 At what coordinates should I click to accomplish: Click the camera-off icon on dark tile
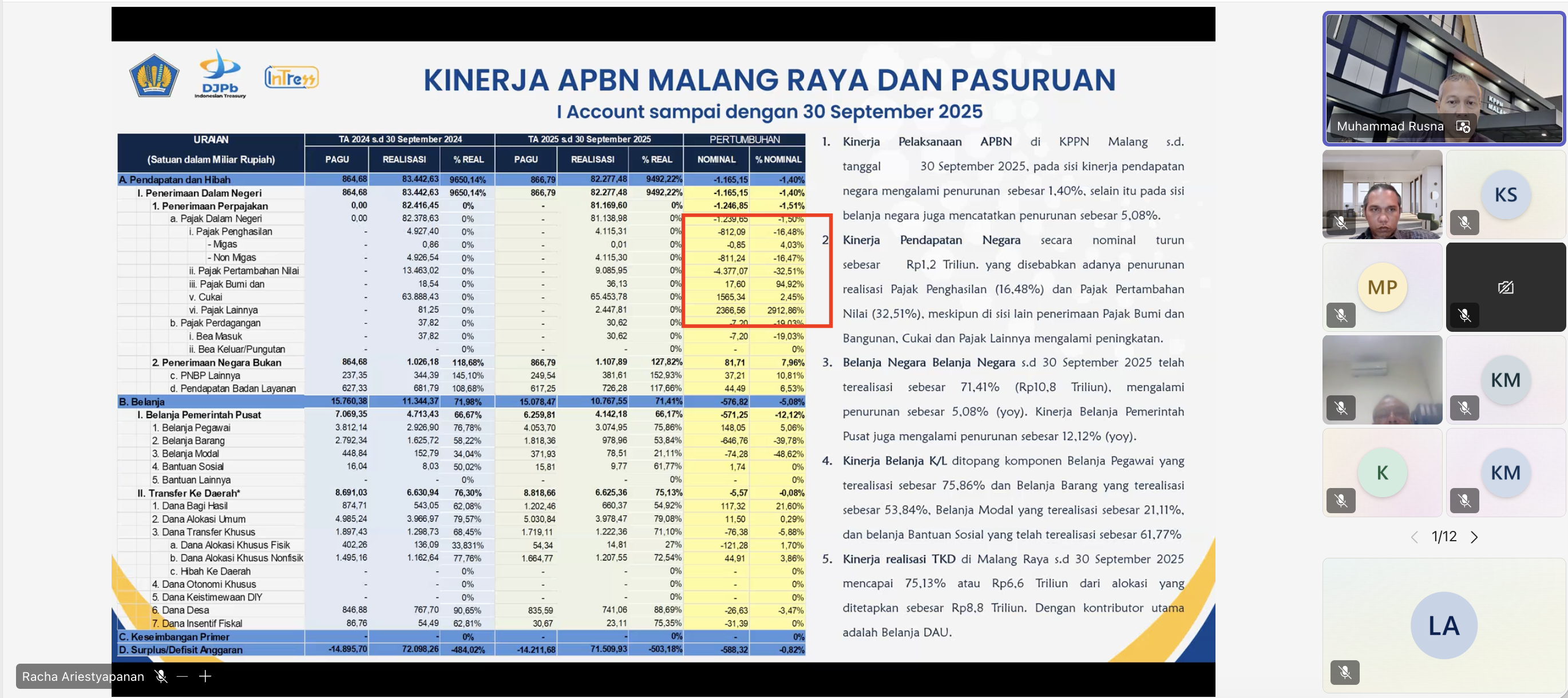[x=1505, y=287]
